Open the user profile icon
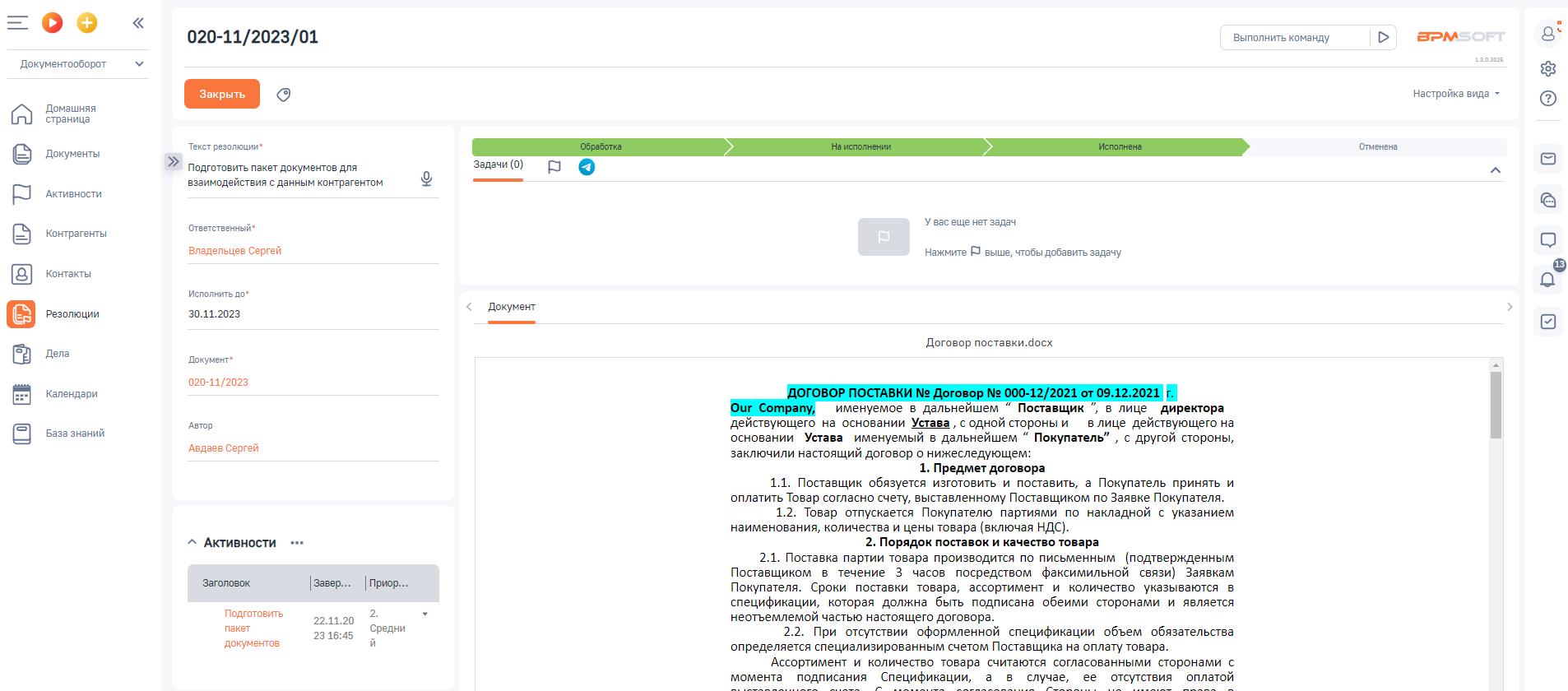The image size is (1568, 691). [1547, 34]
